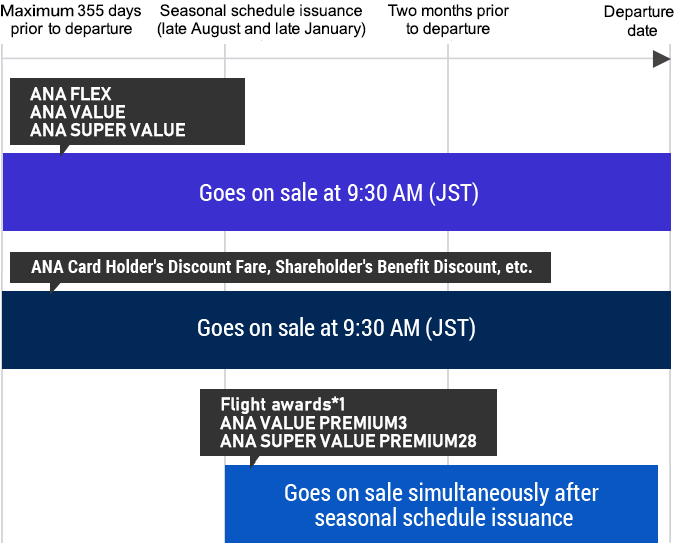The height and width of the screenshot is (548, 675).
Task: Click the ANA FLEX fare name
Action: coord(71,95)
